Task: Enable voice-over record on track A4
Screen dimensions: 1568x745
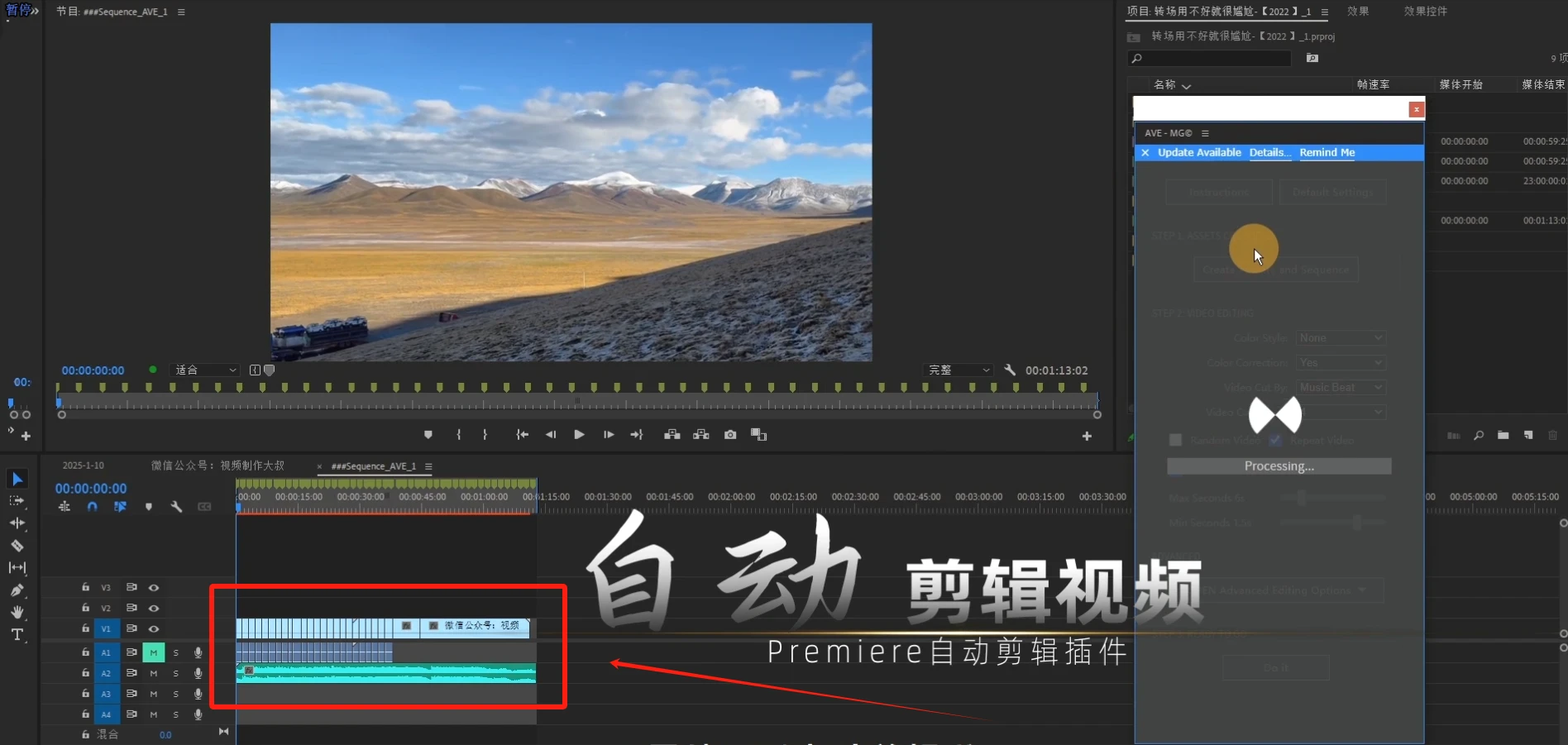Action: coord(198,714)
